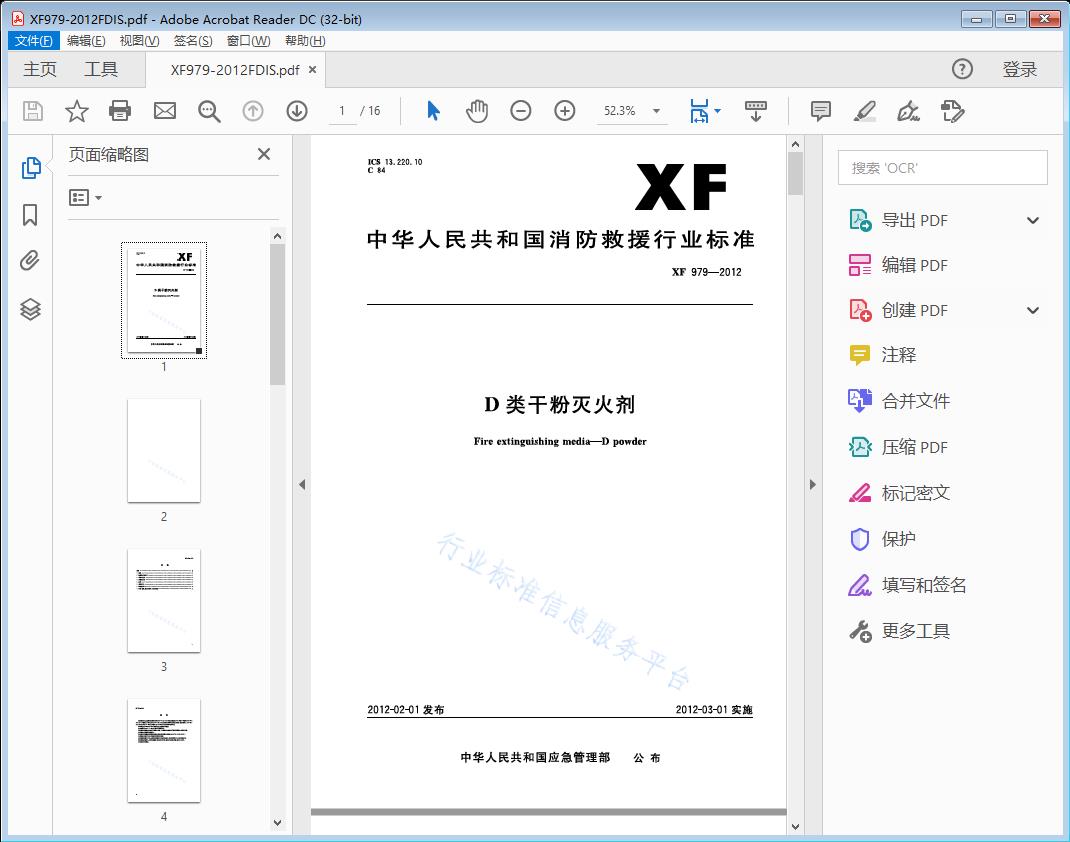Print the current PDF document

(x=120, y=111)
